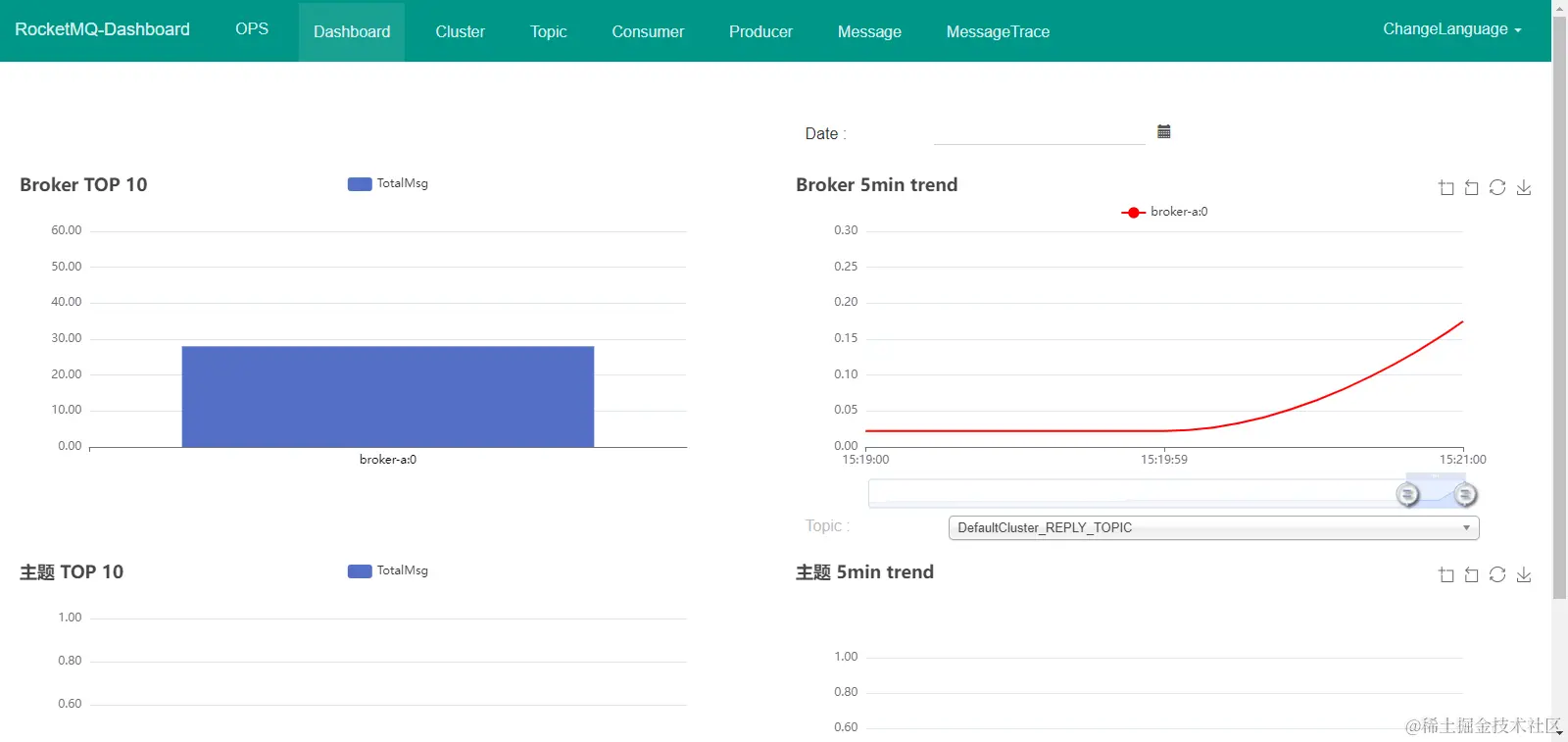Click area zoom icon in 主题 5min trend
Viewport: 1568px width, 742px height.
(1446, 574)
